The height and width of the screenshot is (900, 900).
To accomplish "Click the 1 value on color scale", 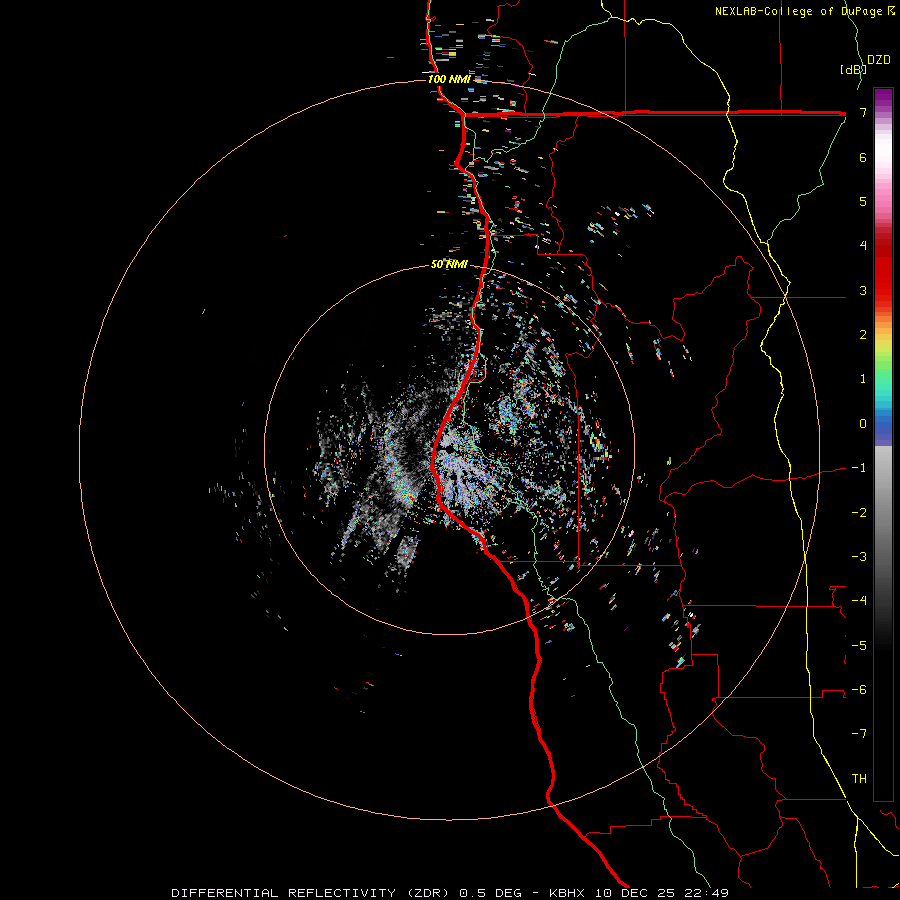I will 863,379.
